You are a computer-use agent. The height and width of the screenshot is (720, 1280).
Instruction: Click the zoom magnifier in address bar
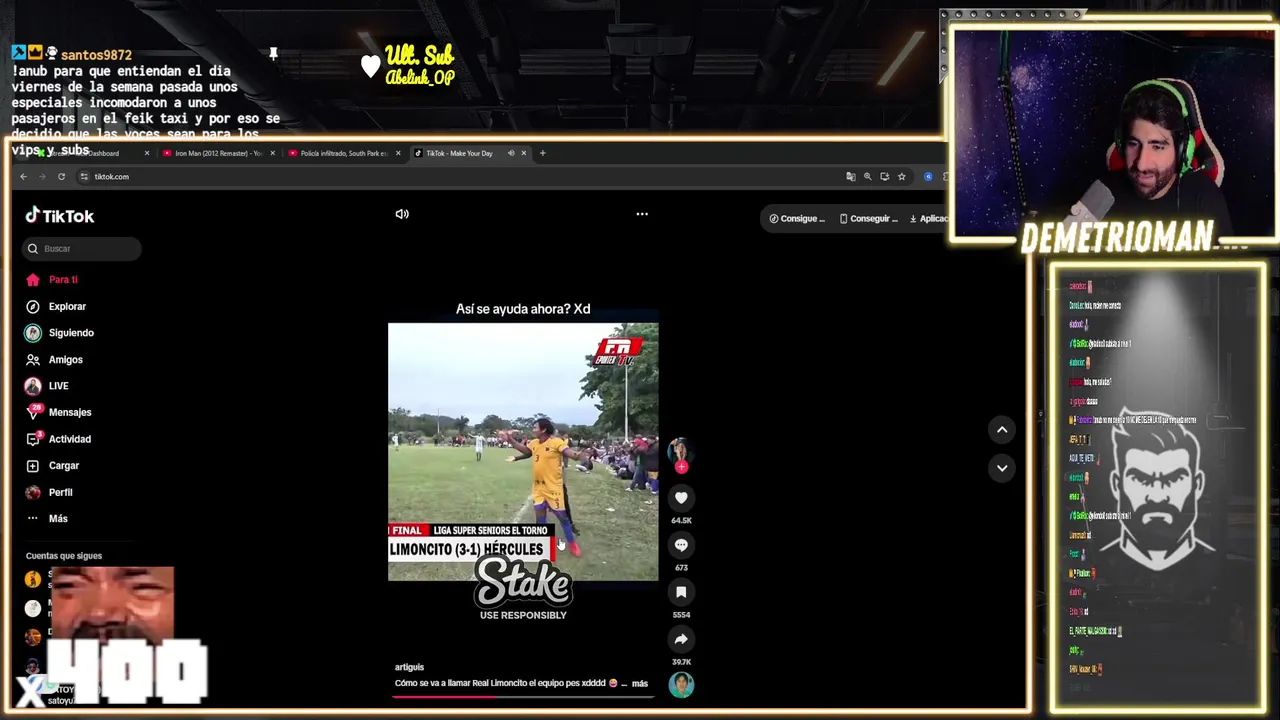click(868, 177)
